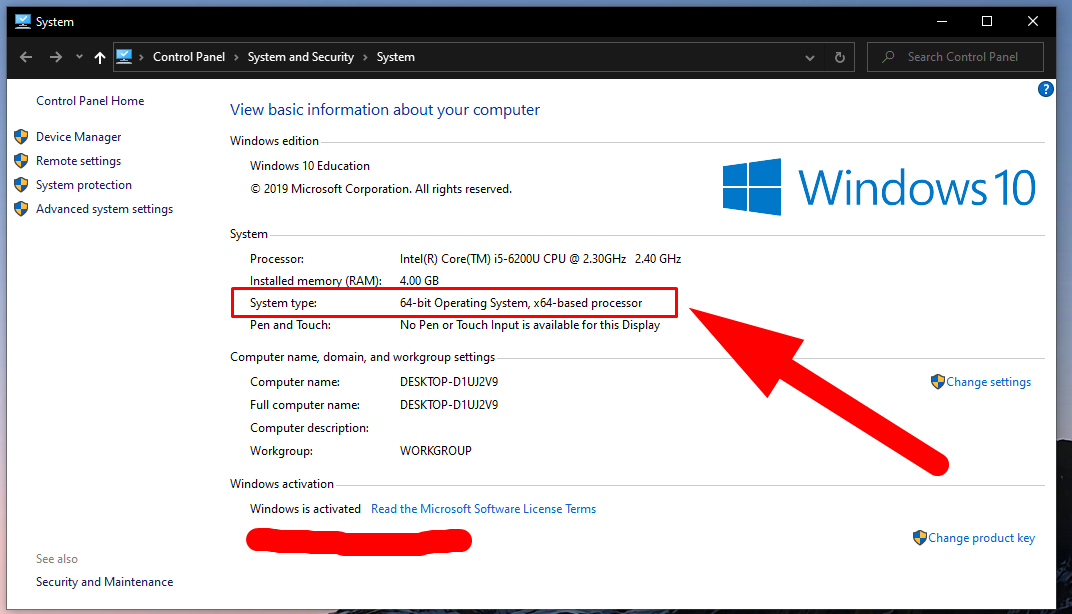Expand chevron before Control Panel breadcrumb
1072x614 pixels.
(142, 57)
